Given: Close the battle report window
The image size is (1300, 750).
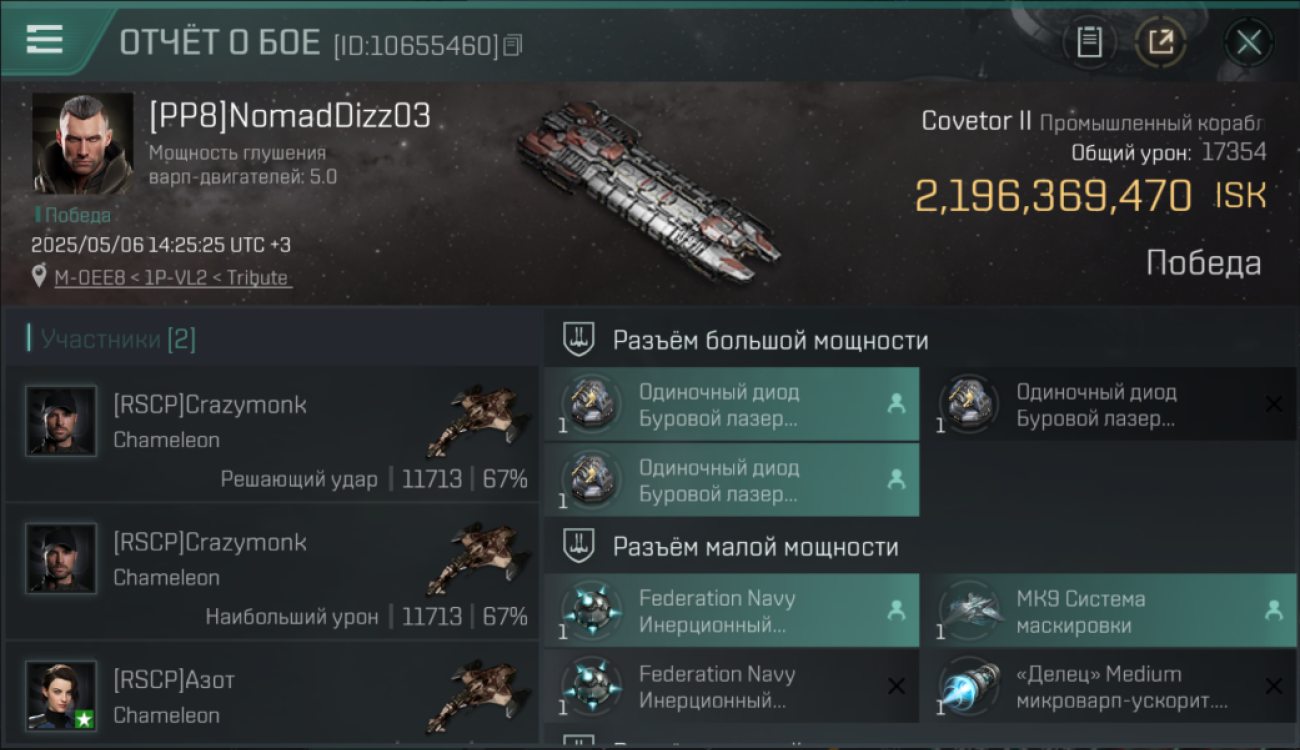Looking at the screenshot, I should tap(1249, 42).
